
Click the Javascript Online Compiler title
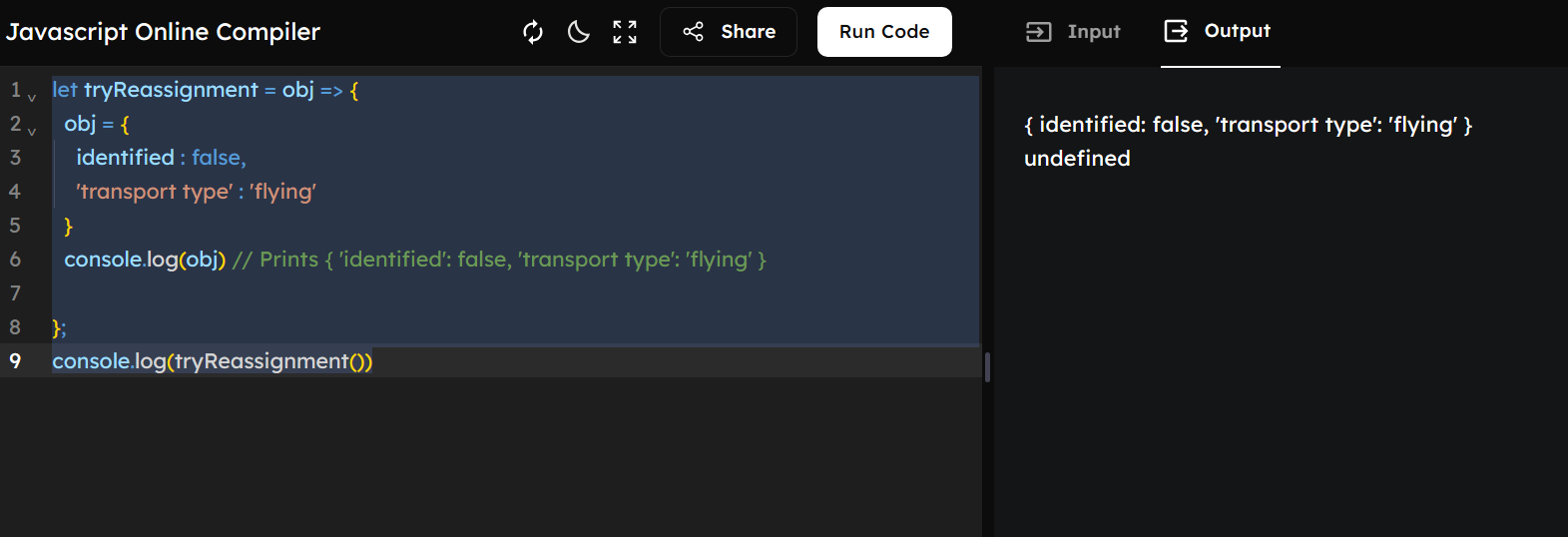tap(164, 32)
